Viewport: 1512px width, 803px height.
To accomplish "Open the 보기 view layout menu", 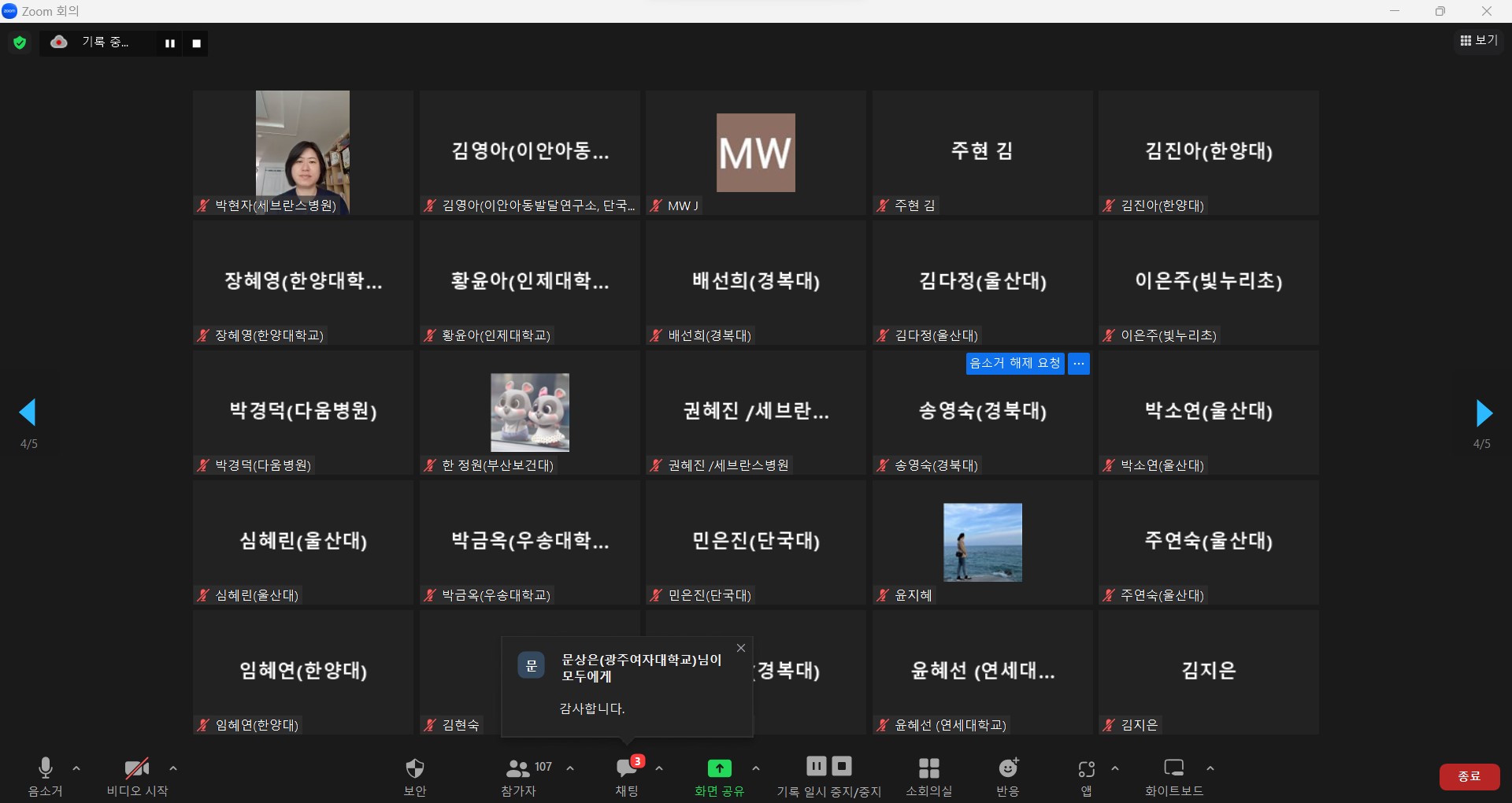I will 1479,40.
